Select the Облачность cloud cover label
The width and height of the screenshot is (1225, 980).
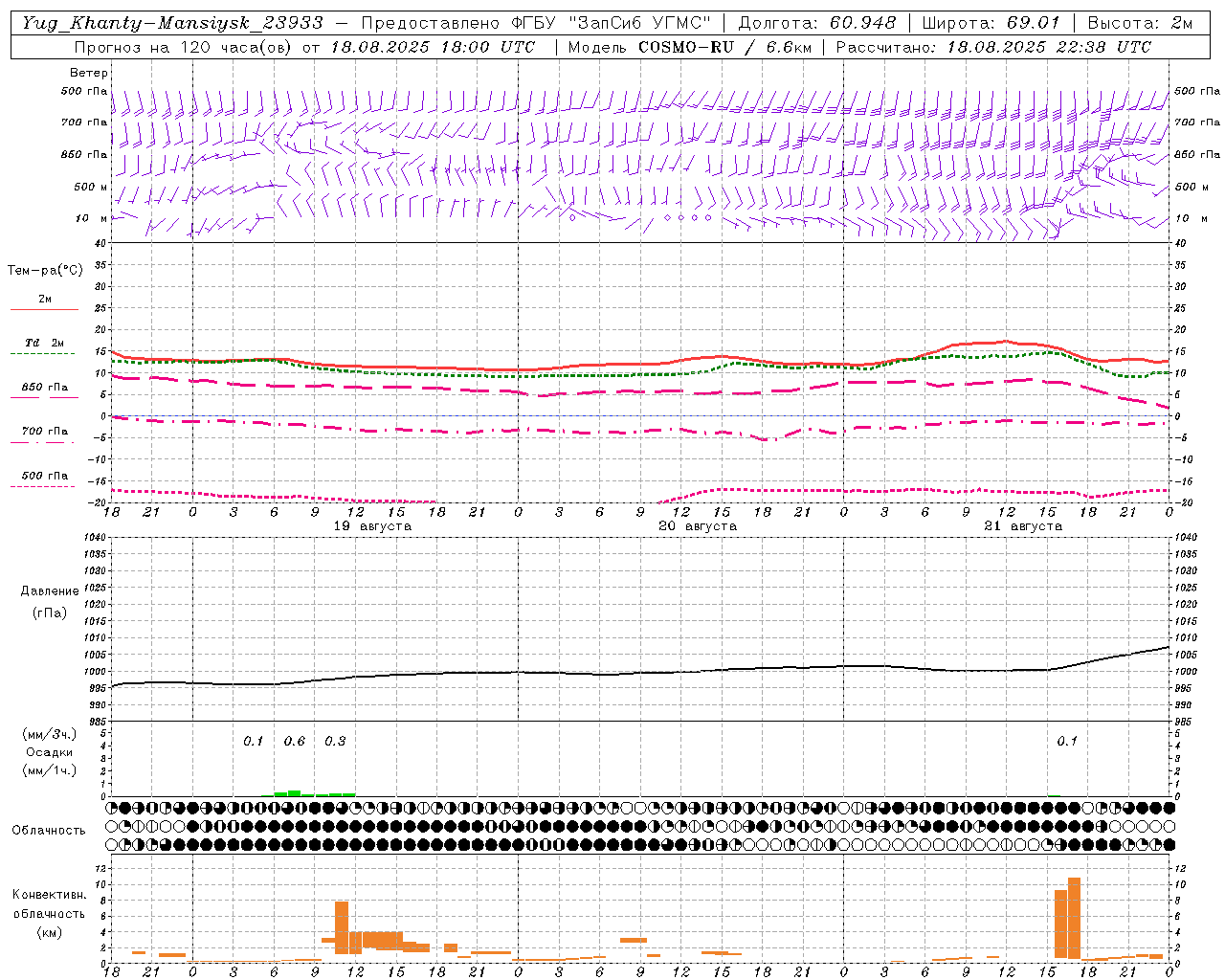tap(49, 831)
